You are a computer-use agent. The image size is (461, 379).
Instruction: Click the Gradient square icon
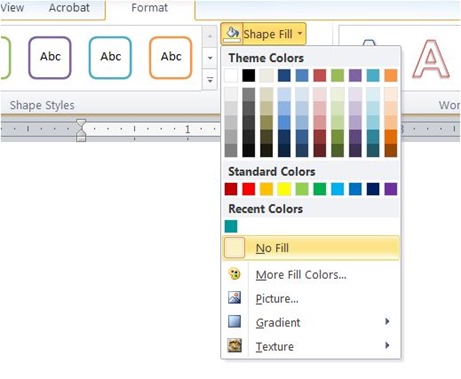coord(234,322)
